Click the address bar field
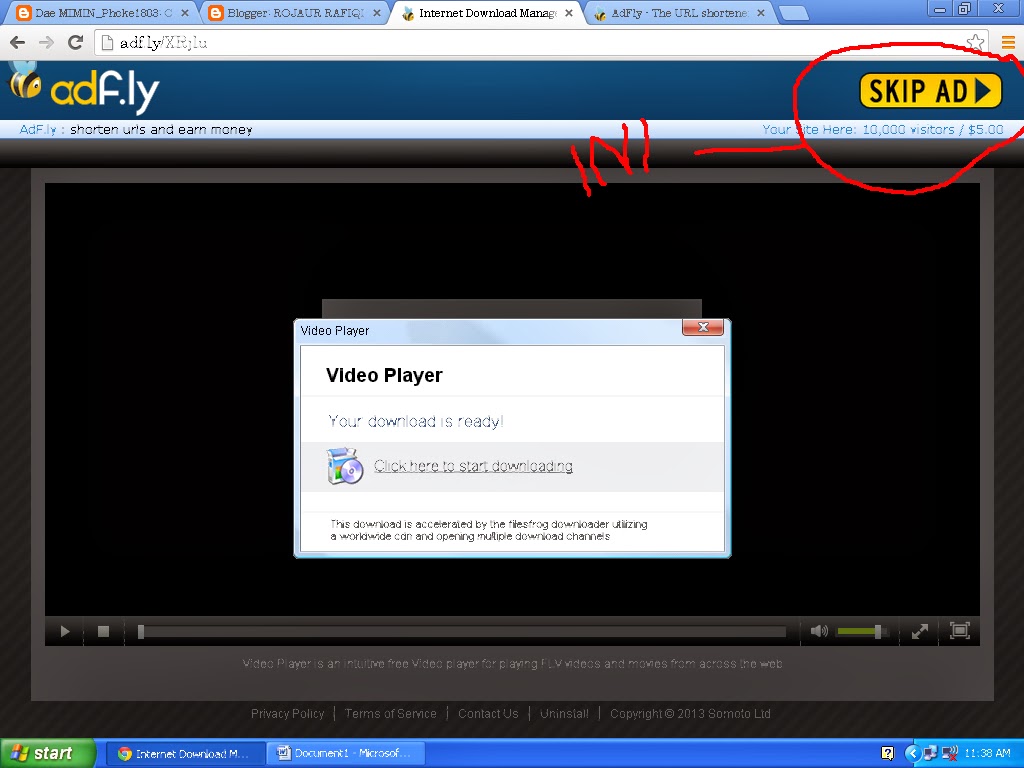The image size is (1024, 768). point(542,42)
